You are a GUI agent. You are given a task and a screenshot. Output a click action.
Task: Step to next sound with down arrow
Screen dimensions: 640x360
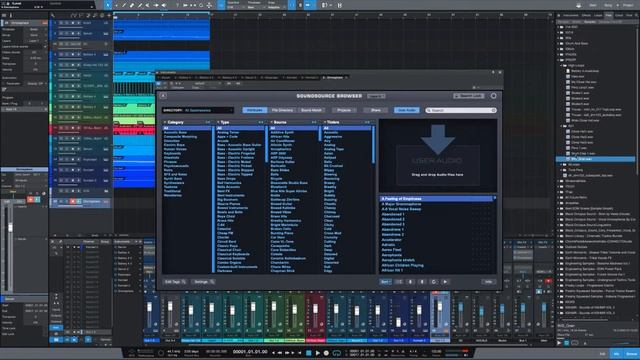point(411,282)
